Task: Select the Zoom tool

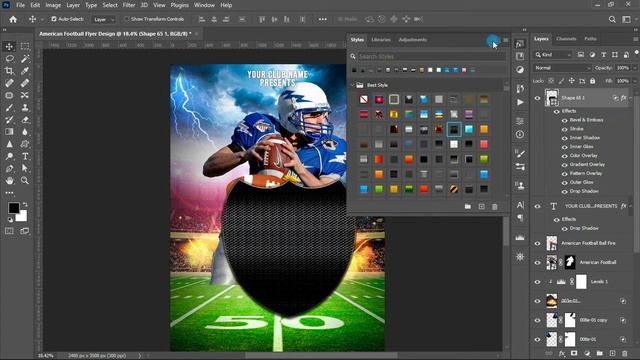Action: 25,180
